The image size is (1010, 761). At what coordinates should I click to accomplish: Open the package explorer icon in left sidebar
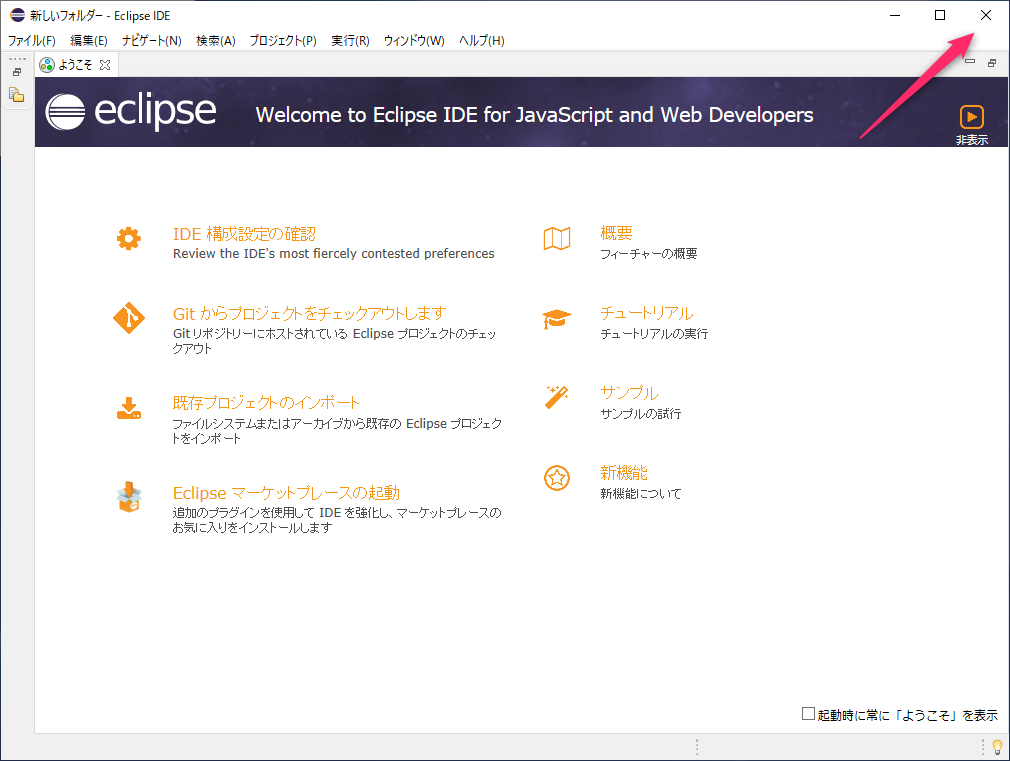click(x=17, y=95)
